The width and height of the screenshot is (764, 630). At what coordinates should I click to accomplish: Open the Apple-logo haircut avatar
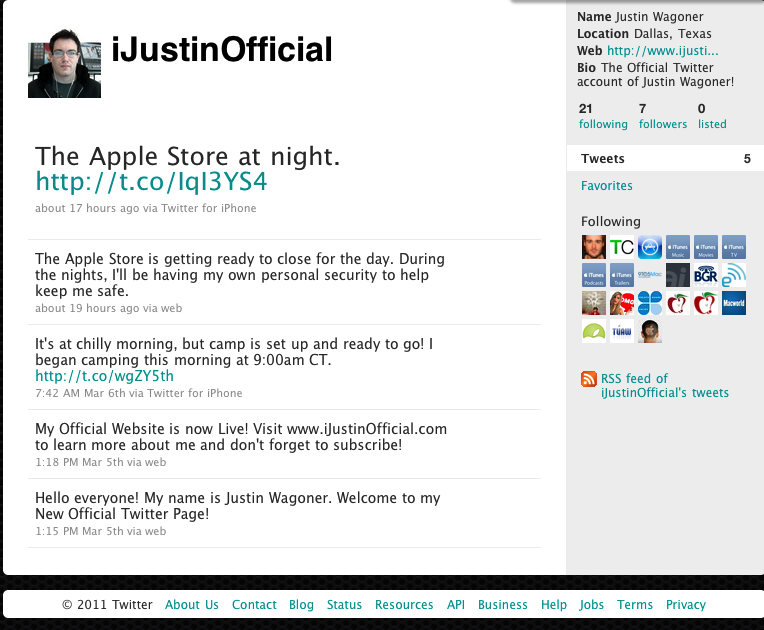(x=649, y=331)
